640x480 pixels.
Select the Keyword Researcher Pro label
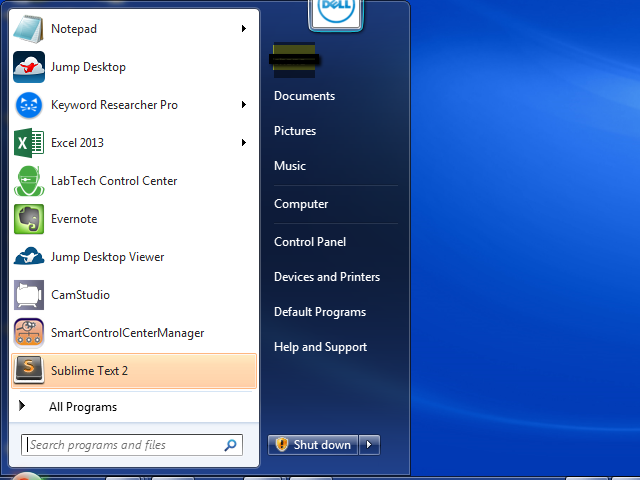click(x=114, y=105)
